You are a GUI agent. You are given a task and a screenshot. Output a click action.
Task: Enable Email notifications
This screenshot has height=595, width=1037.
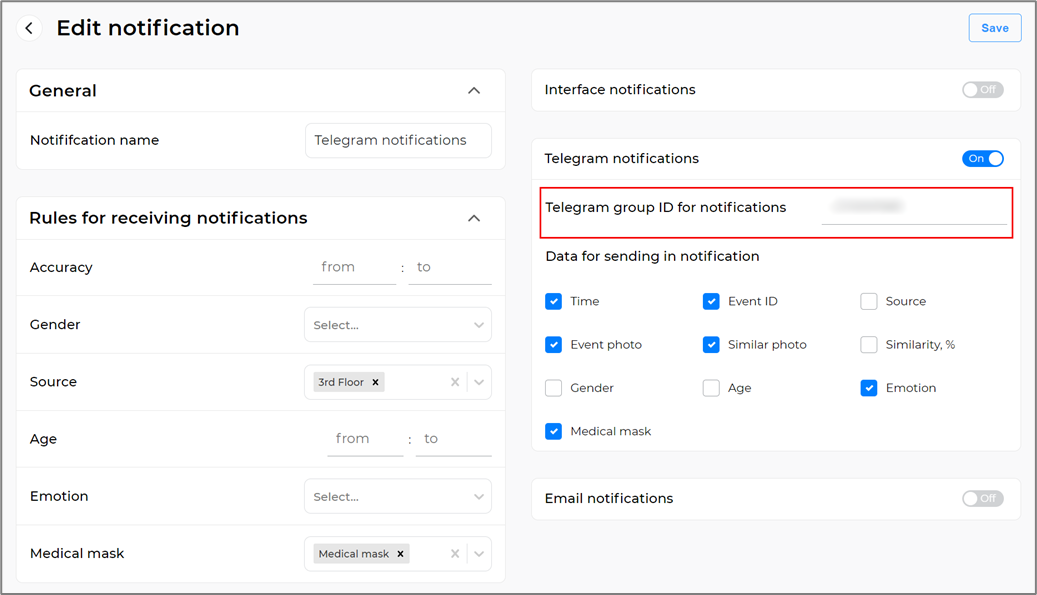pyautogui.click(x=982, y=498)
